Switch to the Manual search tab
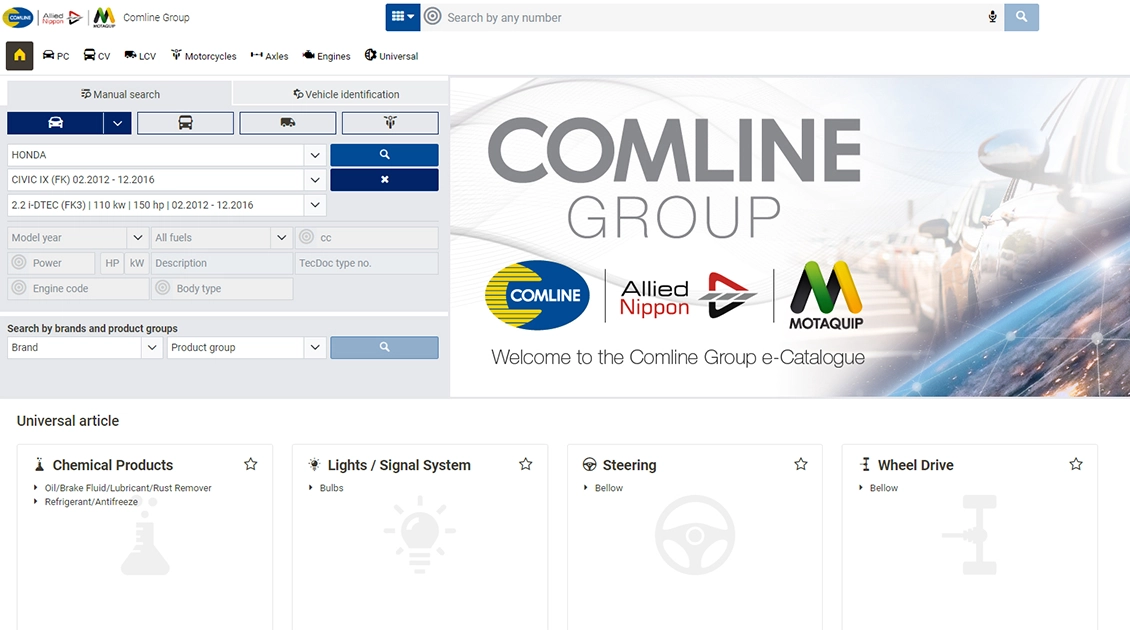This screenshot has width=1130, height=630. pos(120,94)
